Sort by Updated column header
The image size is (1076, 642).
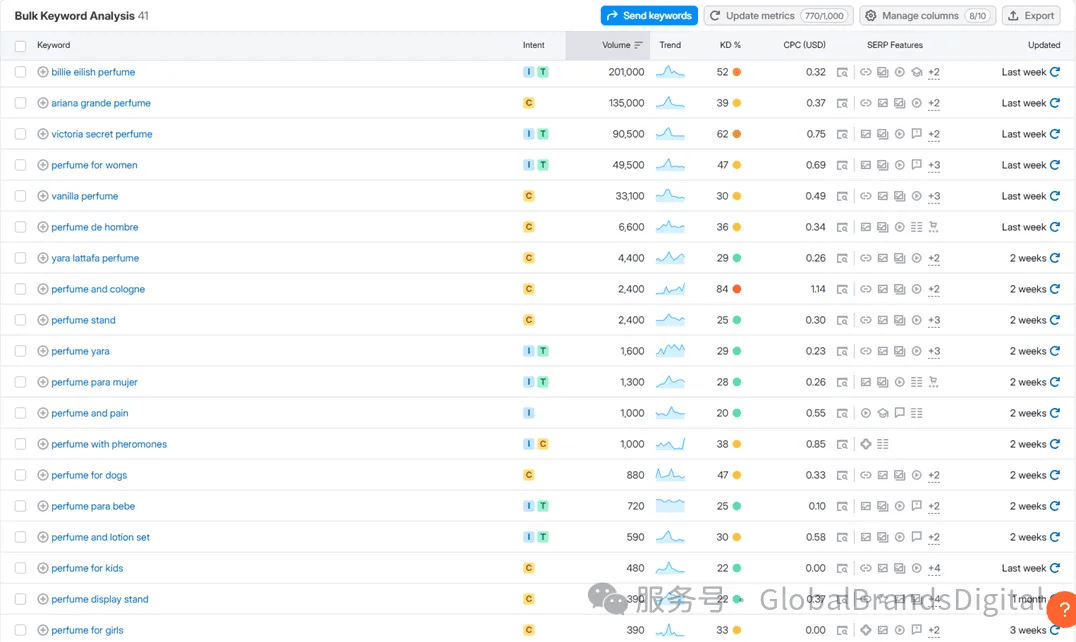pyautogui.click(x=1044, y=45)
